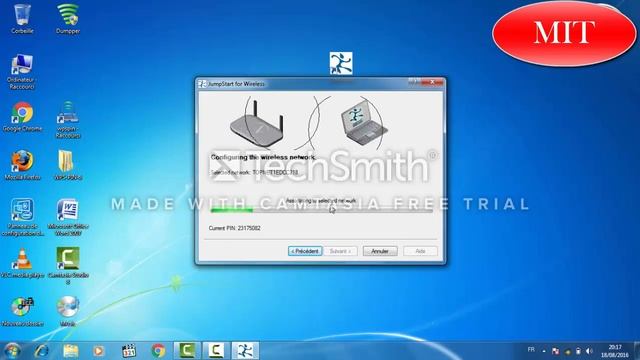Screen dimensions: 640x360
Task: Open the Dumpper desktop shortcut
Action: tap(68, 18)
